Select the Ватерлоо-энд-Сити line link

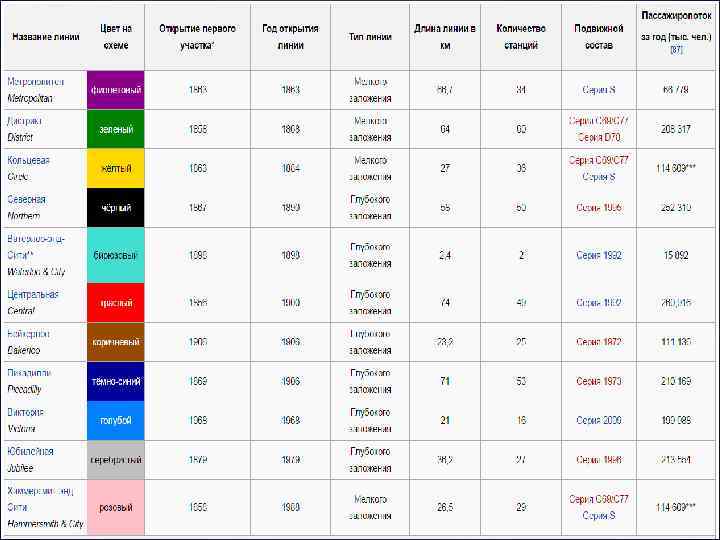click(36, 239)
